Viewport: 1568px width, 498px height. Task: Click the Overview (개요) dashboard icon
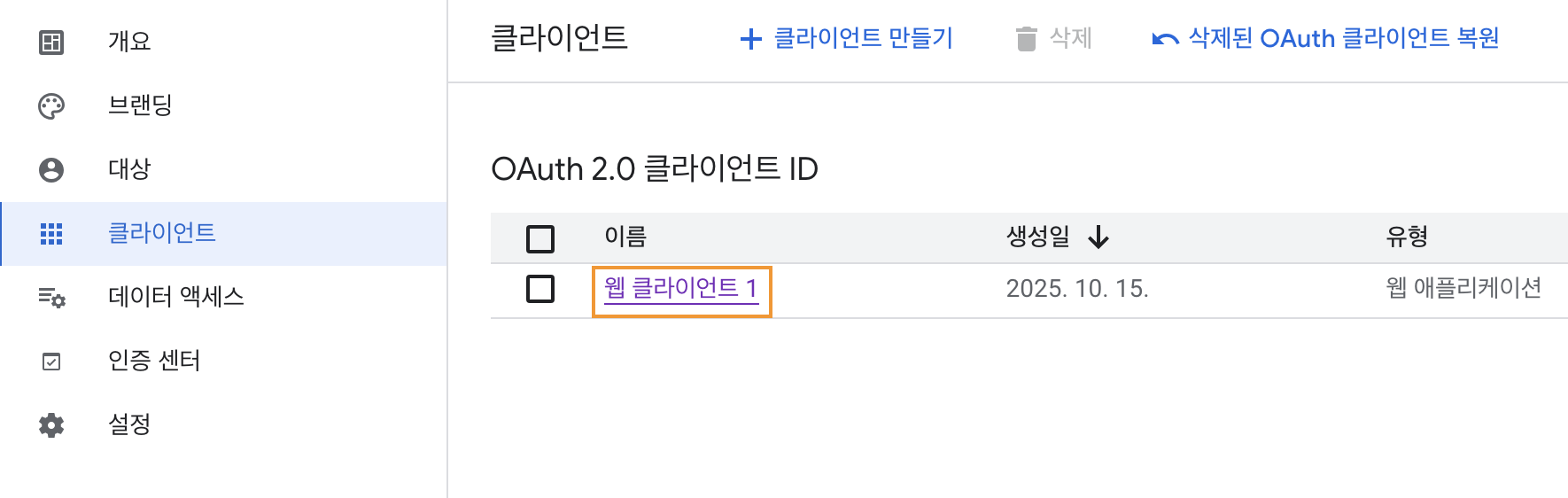pos(51,42)
